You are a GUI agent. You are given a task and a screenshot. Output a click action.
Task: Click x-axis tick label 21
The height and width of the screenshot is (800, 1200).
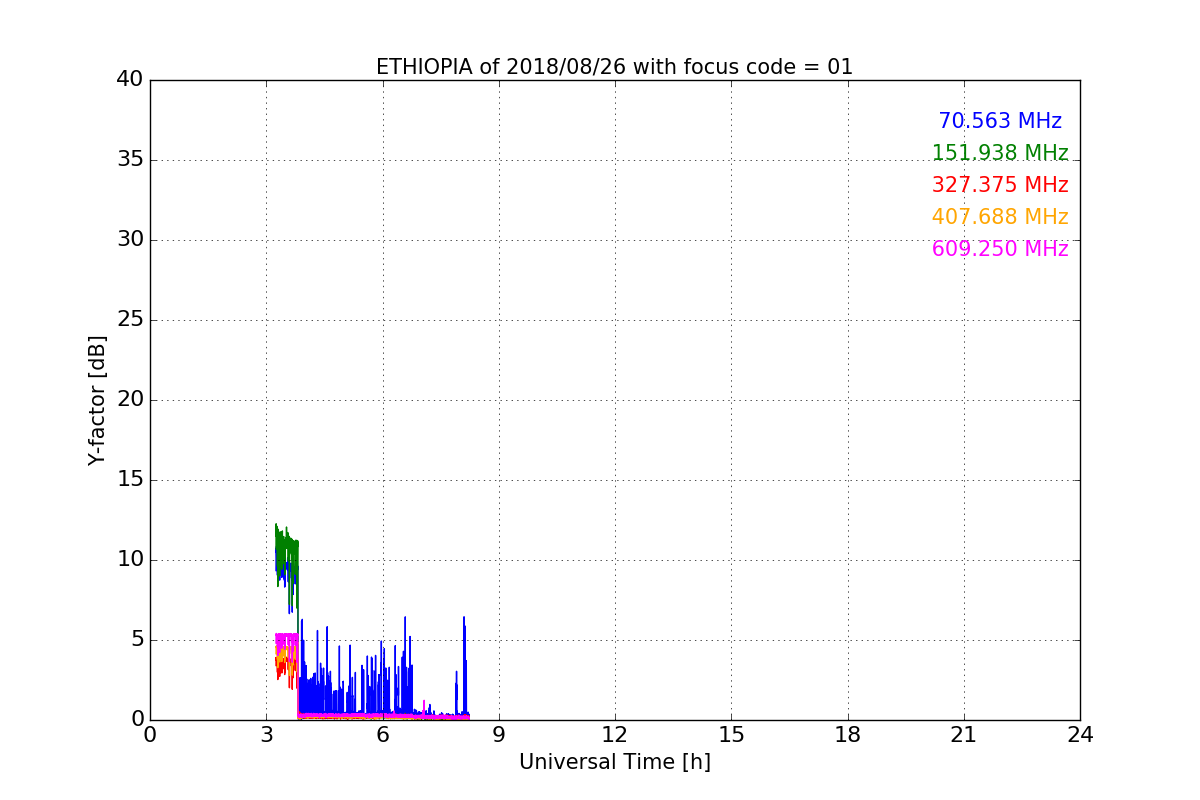coord(964,735)
